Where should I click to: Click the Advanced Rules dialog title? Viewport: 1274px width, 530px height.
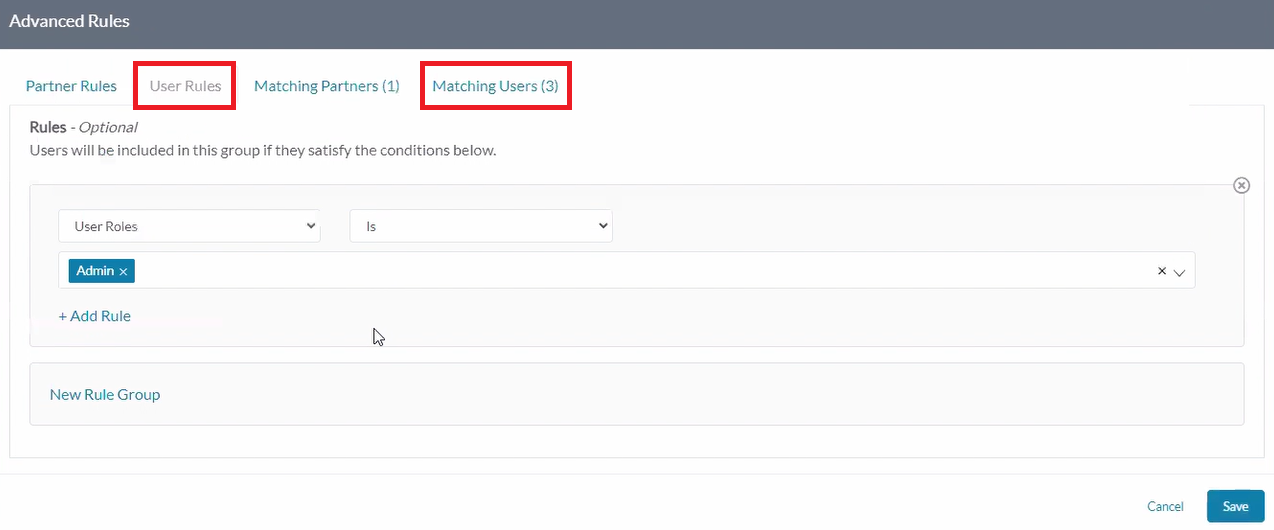click(69, 20)
